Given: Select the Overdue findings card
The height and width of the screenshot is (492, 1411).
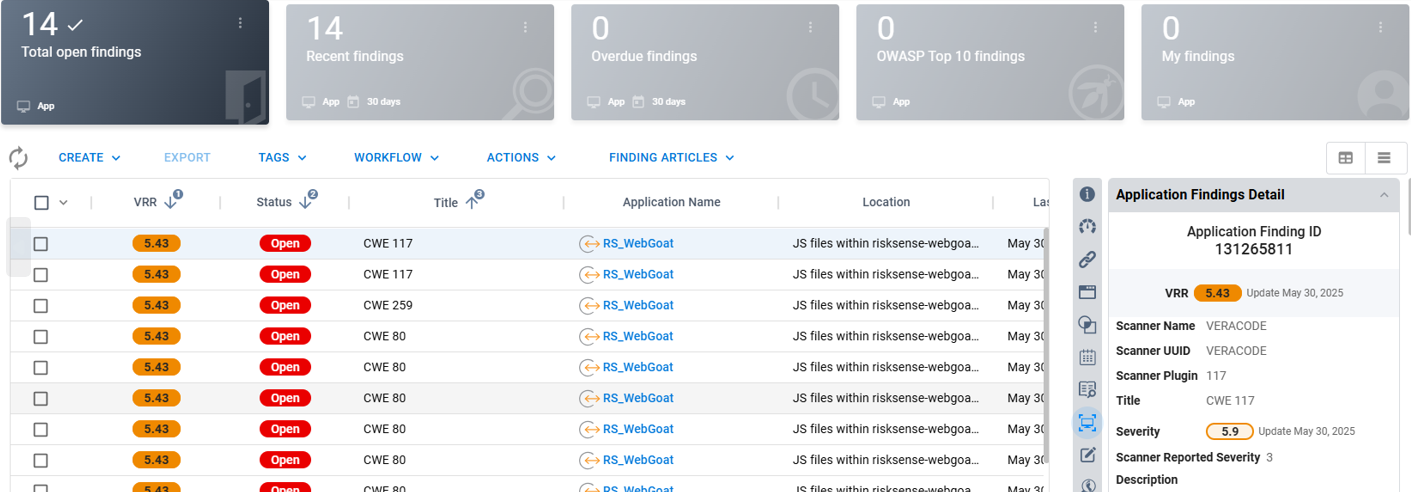Looking at the screenshot, I should pos(705,62).
